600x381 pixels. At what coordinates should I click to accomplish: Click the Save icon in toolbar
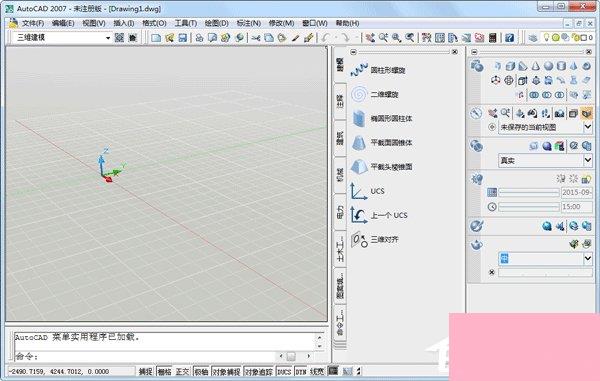pos(183,37)
